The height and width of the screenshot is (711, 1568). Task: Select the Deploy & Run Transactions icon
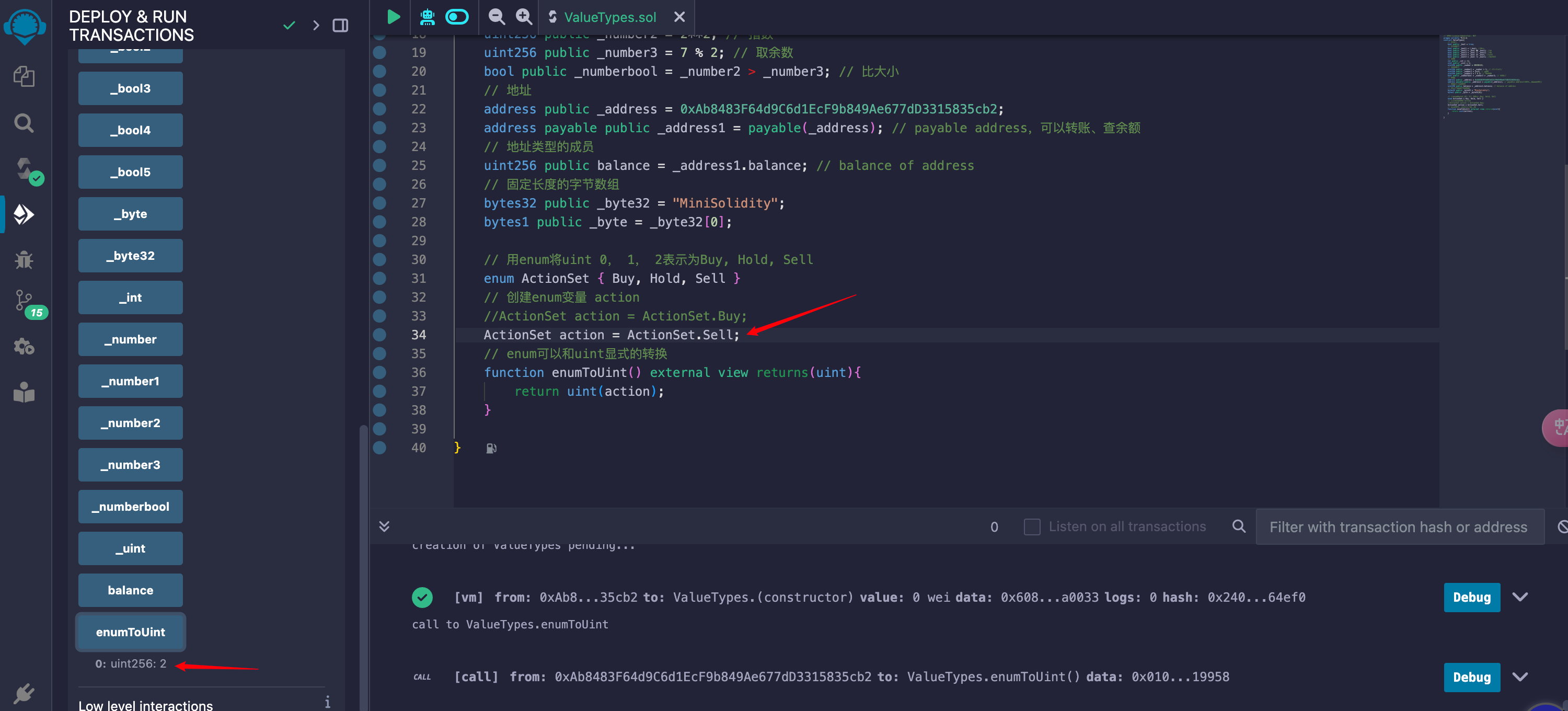click(25, 214)
